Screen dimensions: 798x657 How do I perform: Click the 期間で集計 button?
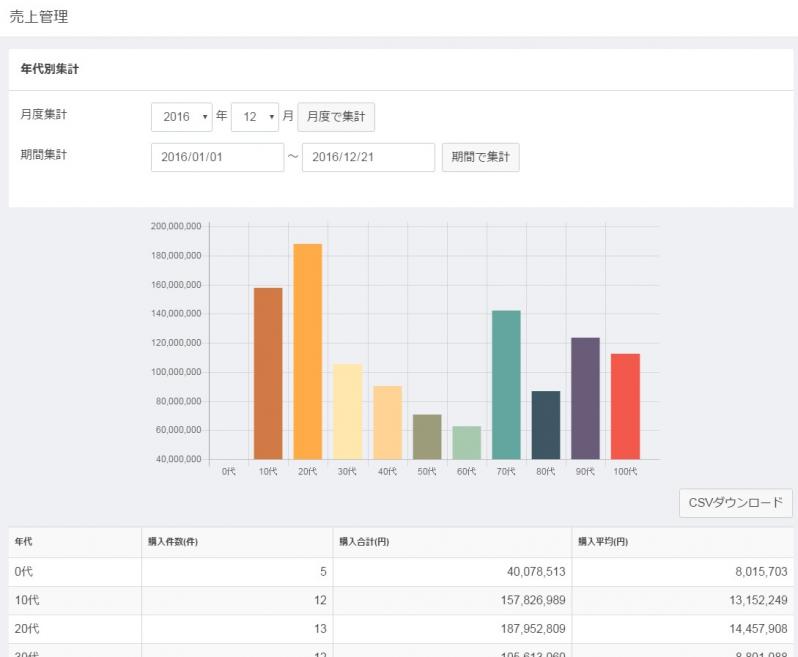pyautogui.click(x=480, y=158)
